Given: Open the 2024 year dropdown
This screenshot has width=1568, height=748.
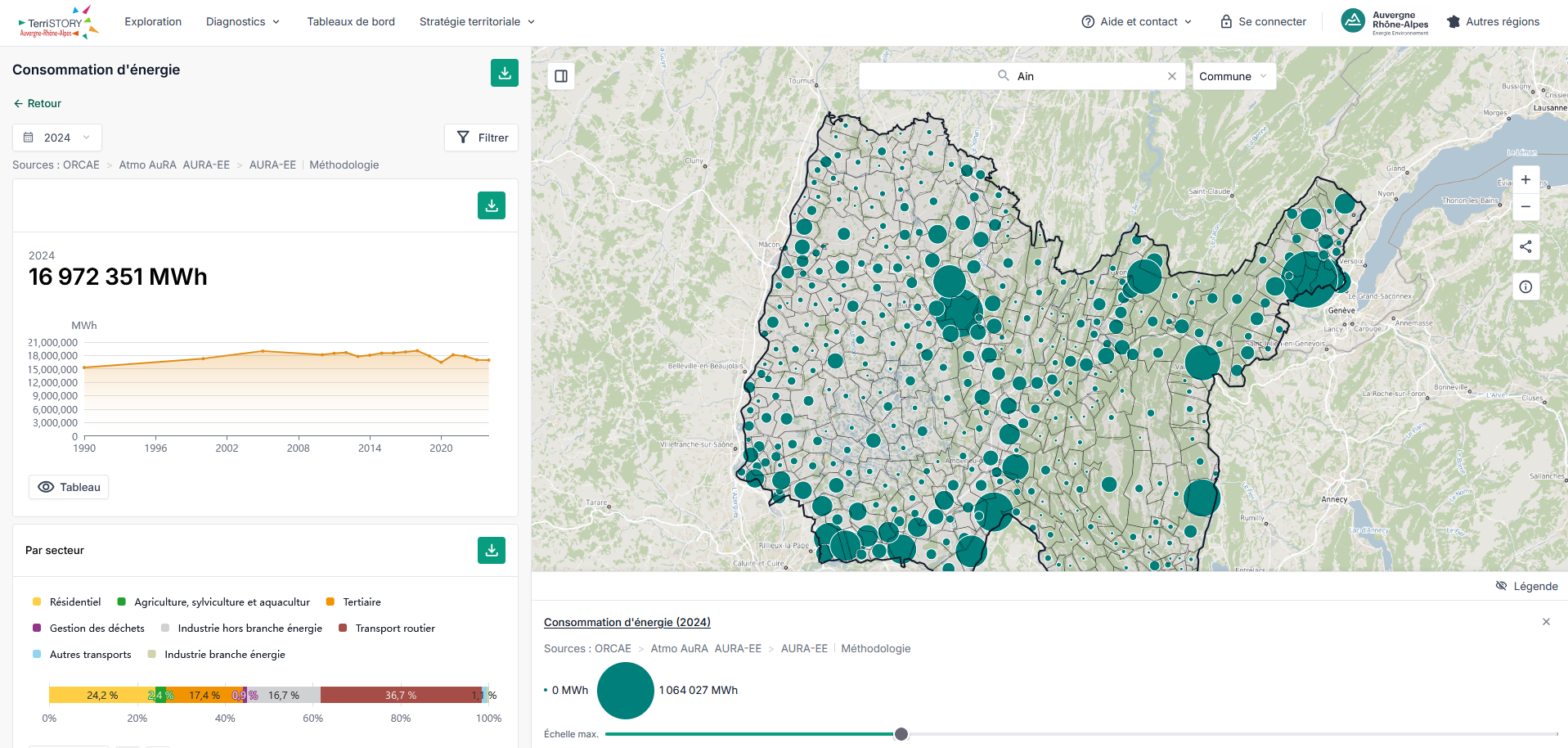Looking at the screenshot, I should point(57,137).
